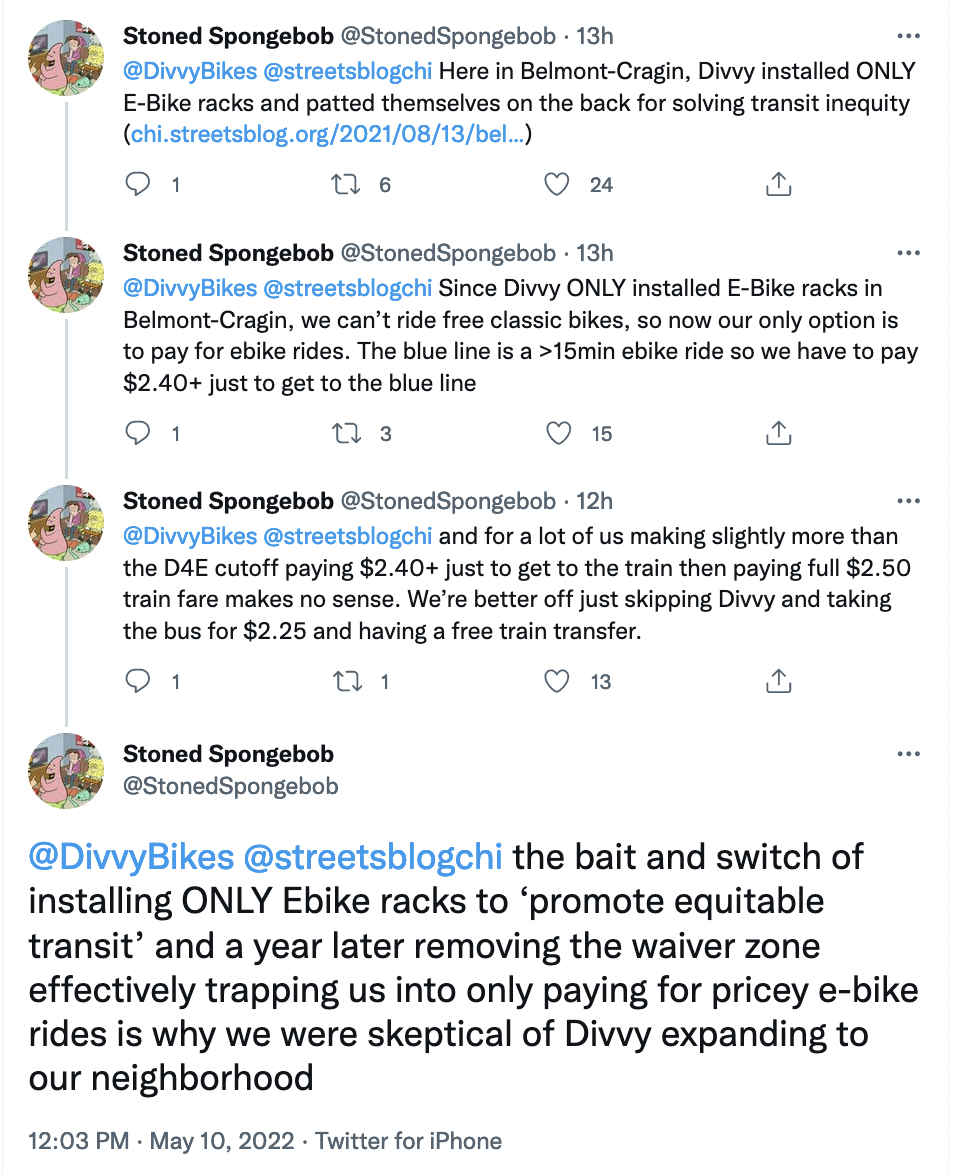Retweet the tweet with 1 retweet
The width and height of the screenshot is (959, 1175).
point(345,682)
